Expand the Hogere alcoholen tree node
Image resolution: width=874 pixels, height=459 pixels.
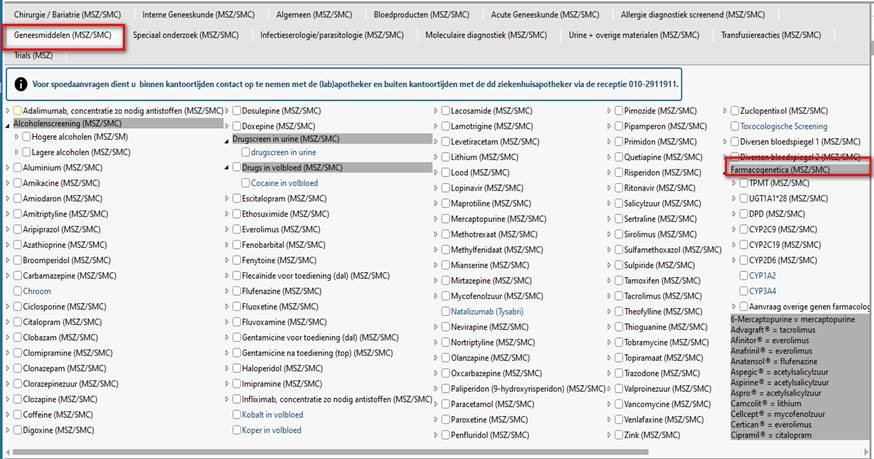click(x=17, y=137)
